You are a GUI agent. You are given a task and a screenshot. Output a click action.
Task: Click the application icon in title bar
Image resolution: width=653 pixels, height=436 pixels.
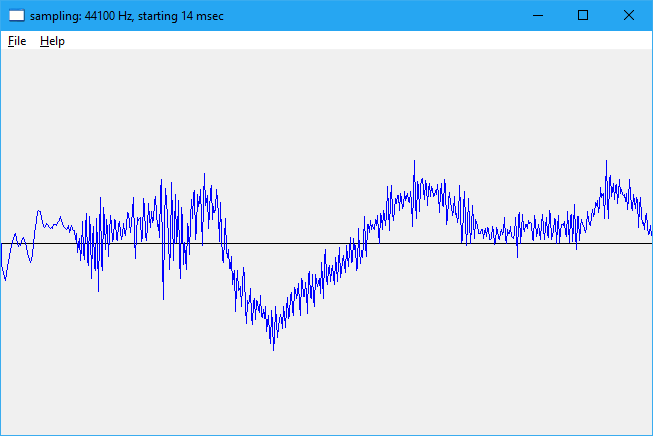16,16
